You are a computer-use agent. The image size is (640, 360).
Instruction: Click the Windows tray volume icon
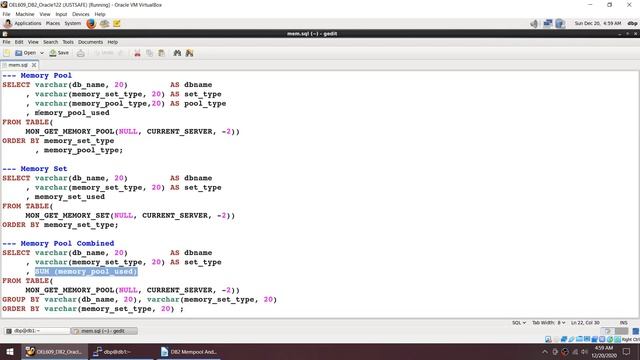[584, 352]
